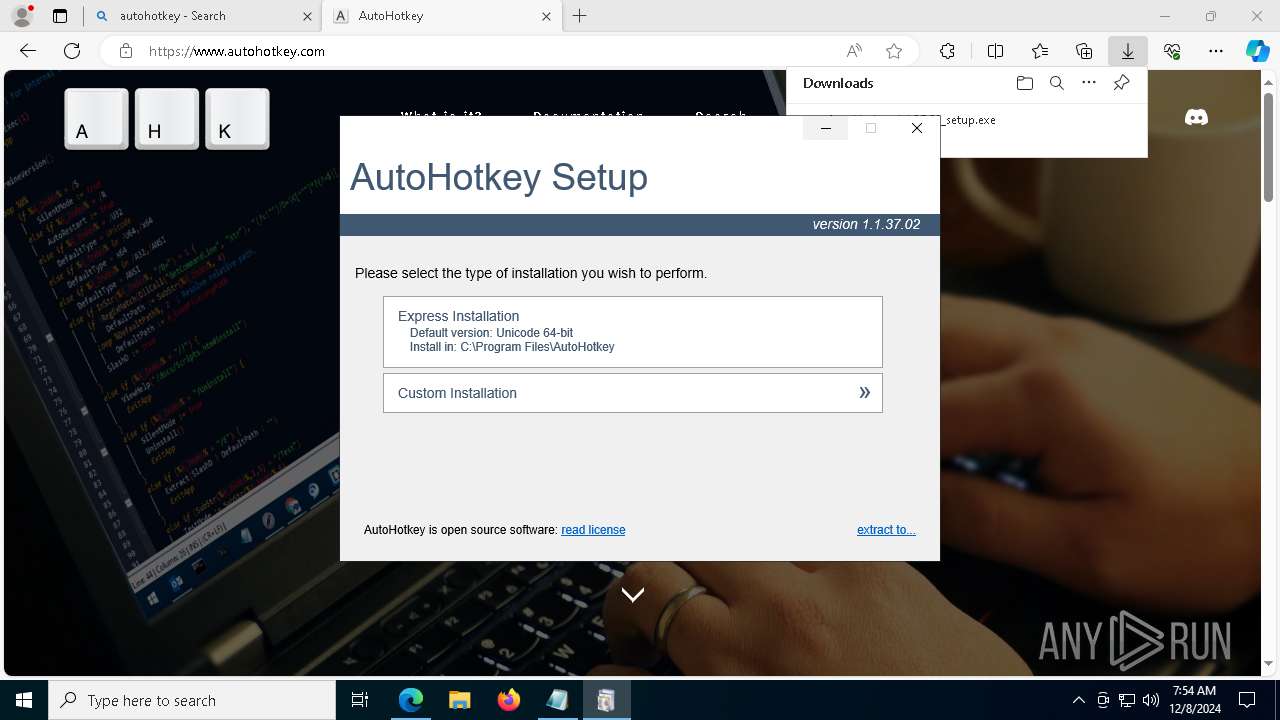The width and height of the screenshot is (1280, 720).
Task: Search downloads with magnifier icon
Action: pos(1056,83)
